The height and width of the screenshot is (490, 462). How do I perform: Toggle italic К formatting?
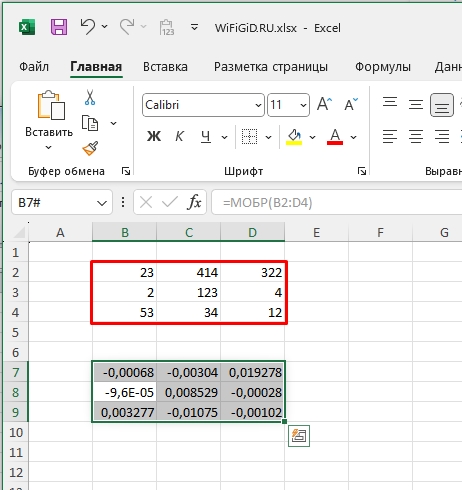point(179,136)
